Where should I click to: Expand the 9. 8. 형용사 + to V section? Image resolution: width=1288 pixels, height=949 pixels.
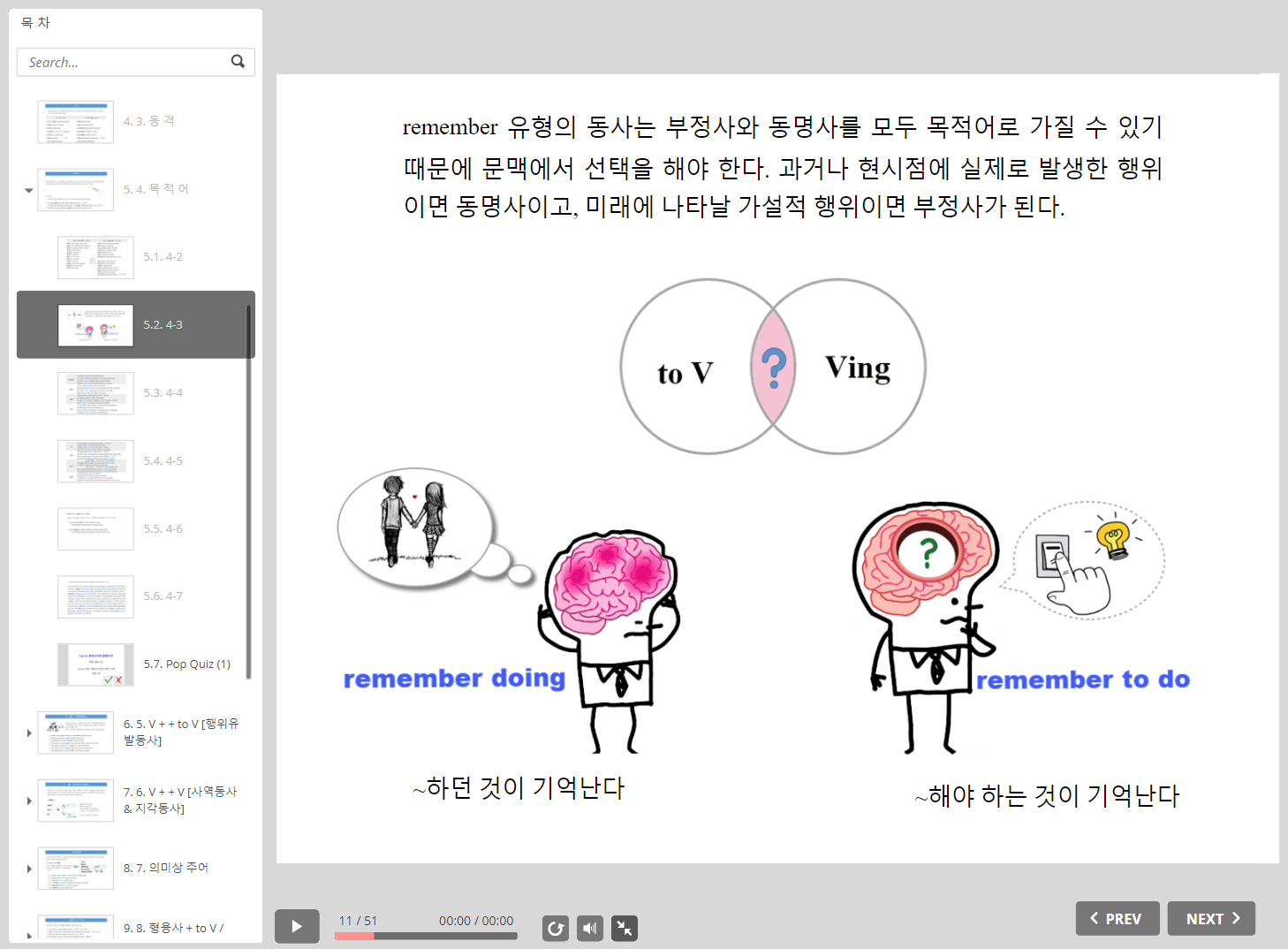[x=29, y=935]
